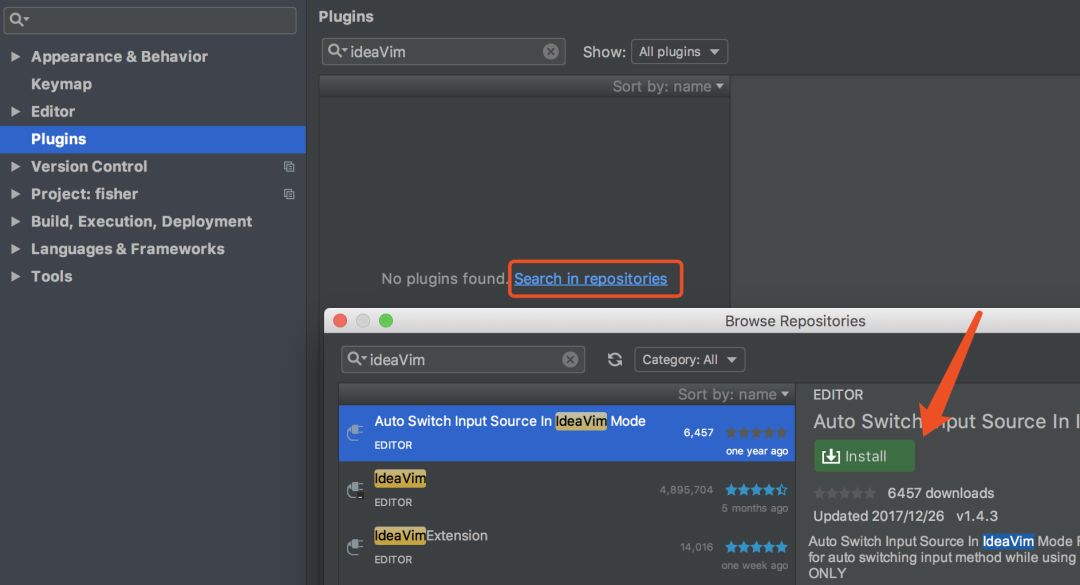Click the 6457 downloads text
Image resolution: width=1080 pixels, height=585 pixels.
point(941,493)
